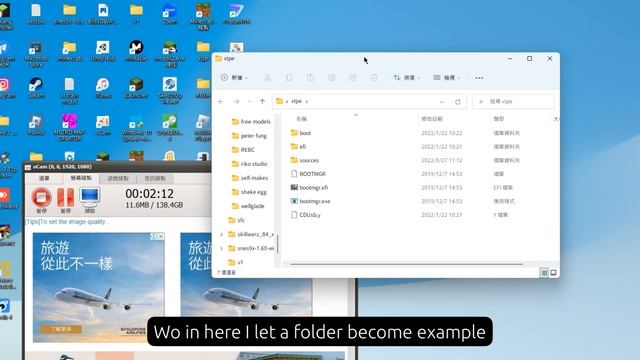Open the Microsoft Store desktop shortcut
This screenshot has height=360, width=640.
click(x=36, y=54)
